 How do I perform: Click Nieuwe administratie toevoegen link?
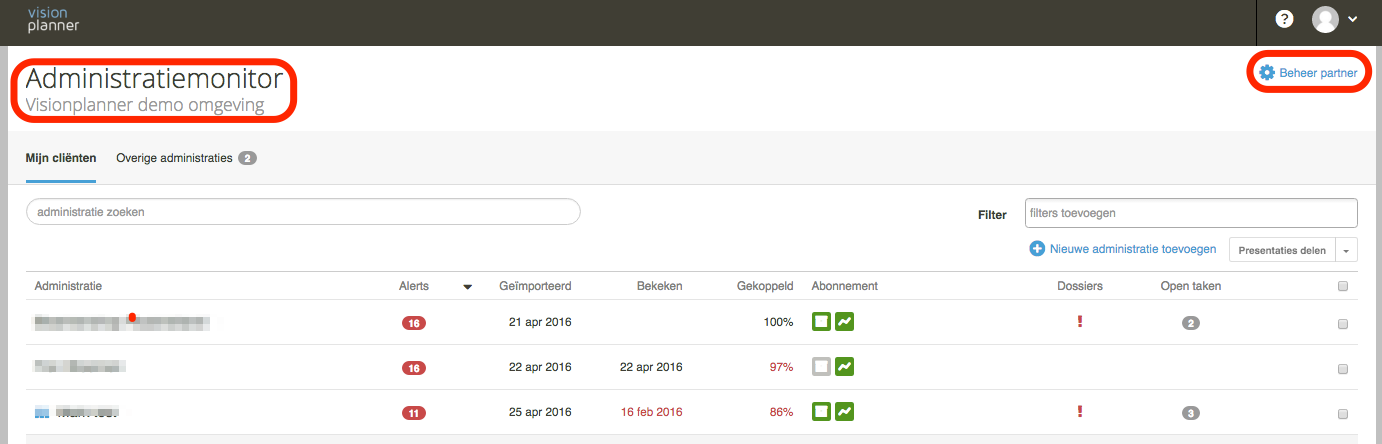pyautogui.click(x=1133, y=249)
